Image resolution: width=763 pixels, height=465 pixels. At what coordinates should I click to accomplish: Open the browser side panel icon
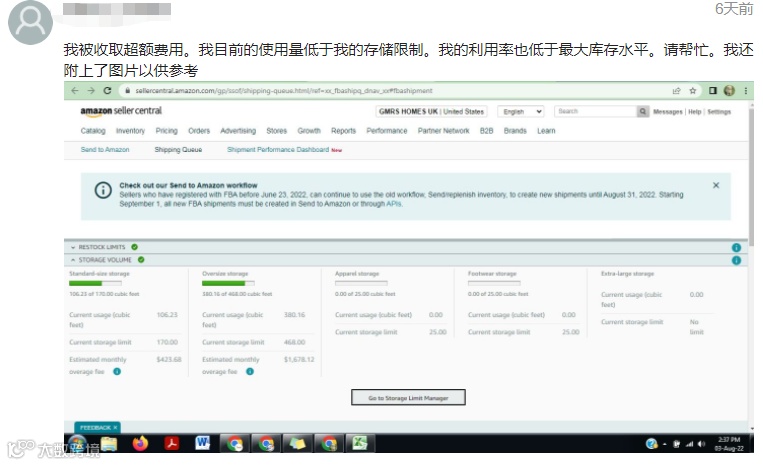(713, 90)
